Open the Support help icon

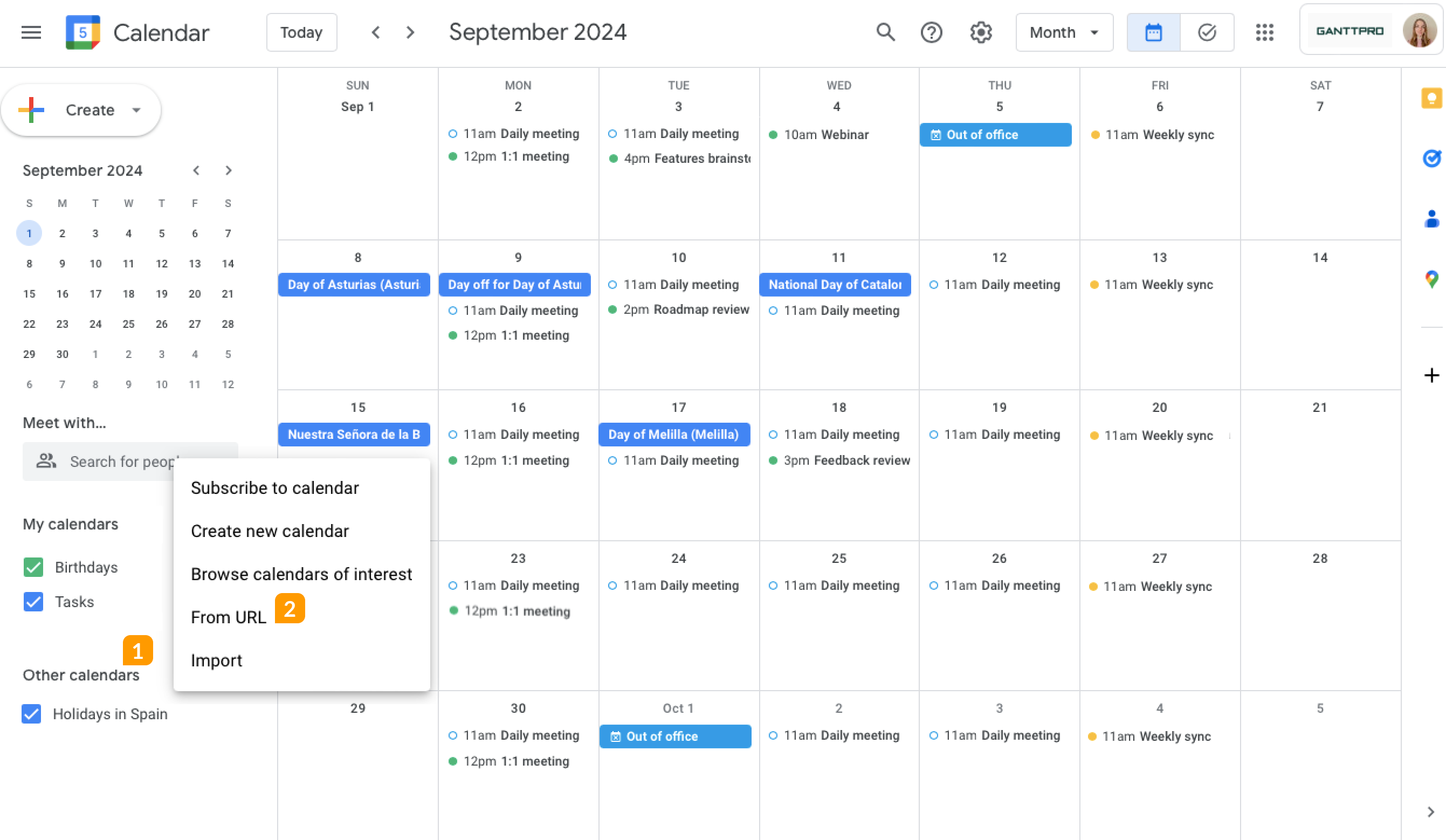(931, 32)
